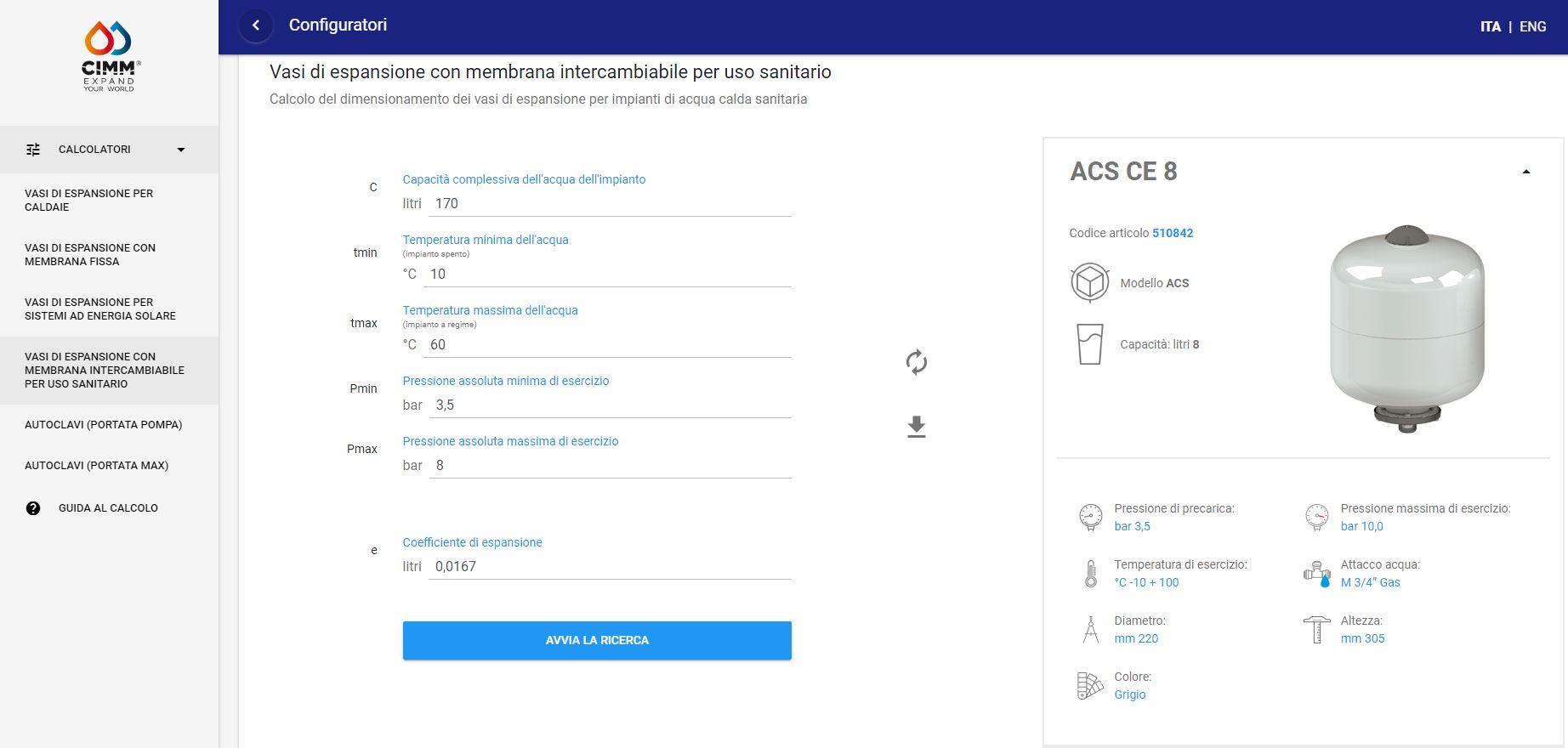Screen dimensions: 1568x748
Task: Click the gauge icon for Pressione di precarica
Action: 1090,517
